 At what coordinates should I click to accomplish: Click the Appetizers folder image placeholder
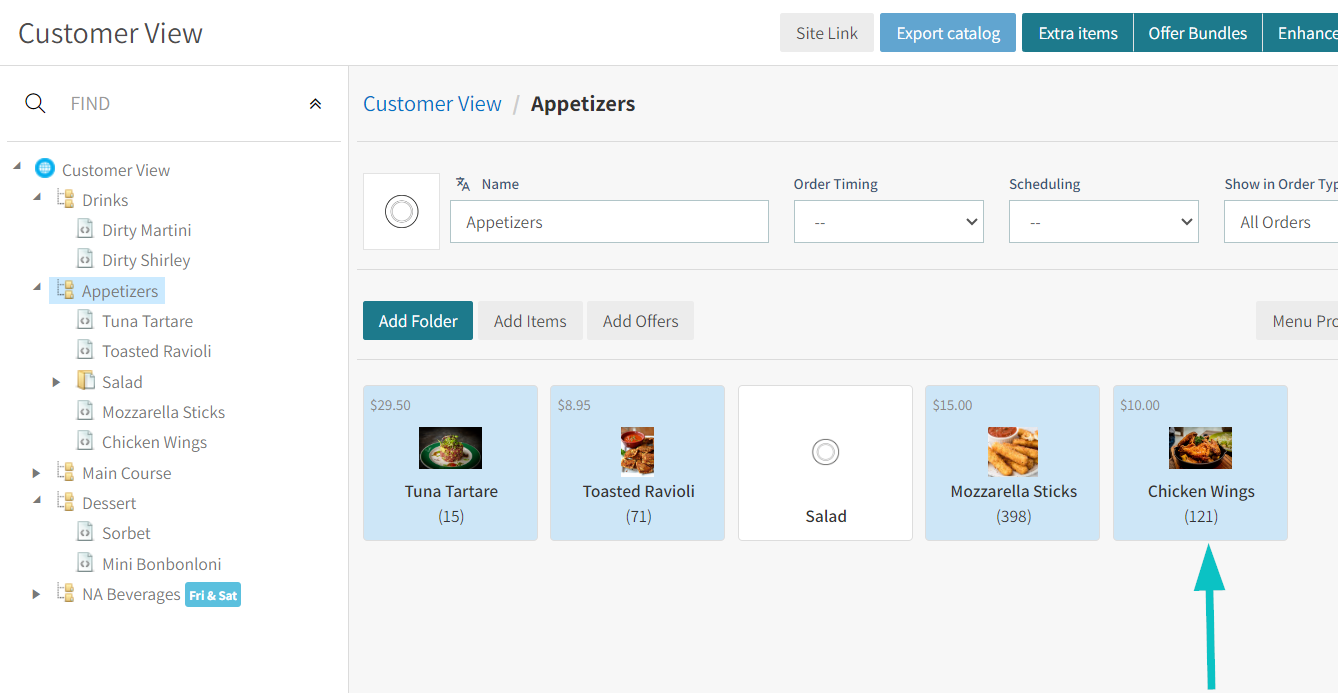pyautogui.click(x=401, y=211)
